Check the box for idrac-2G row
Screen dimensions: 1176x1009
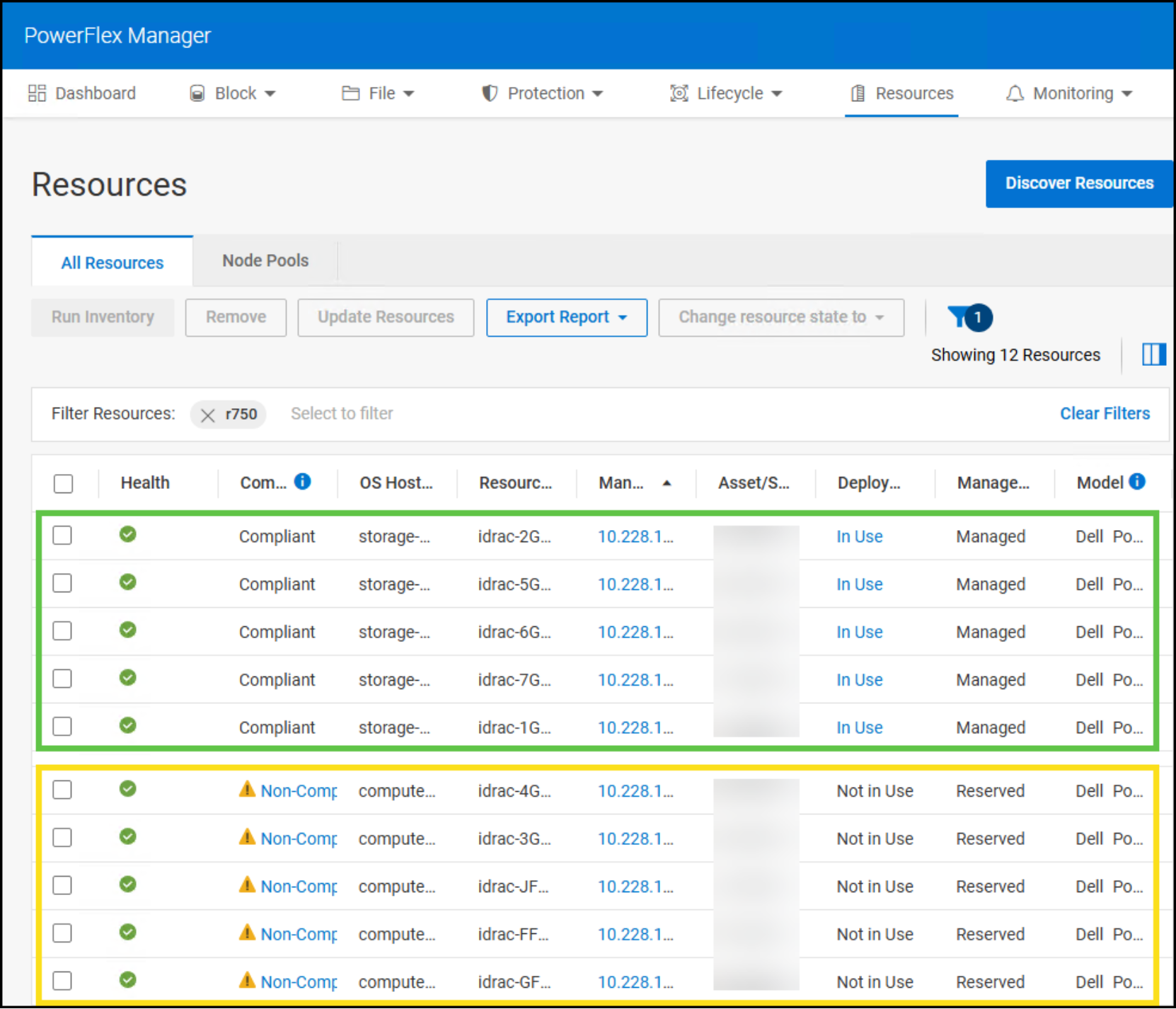pos(62,536)
